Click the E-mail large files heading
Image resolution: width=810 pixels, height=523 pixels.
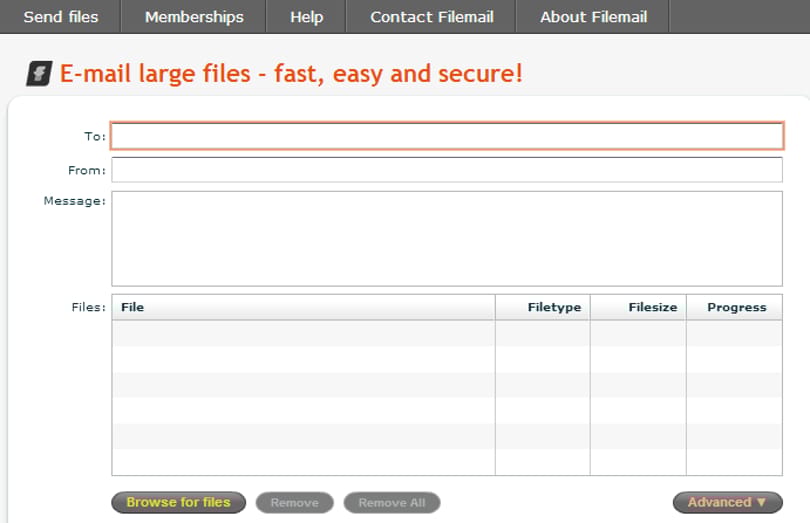coord(291,73)
